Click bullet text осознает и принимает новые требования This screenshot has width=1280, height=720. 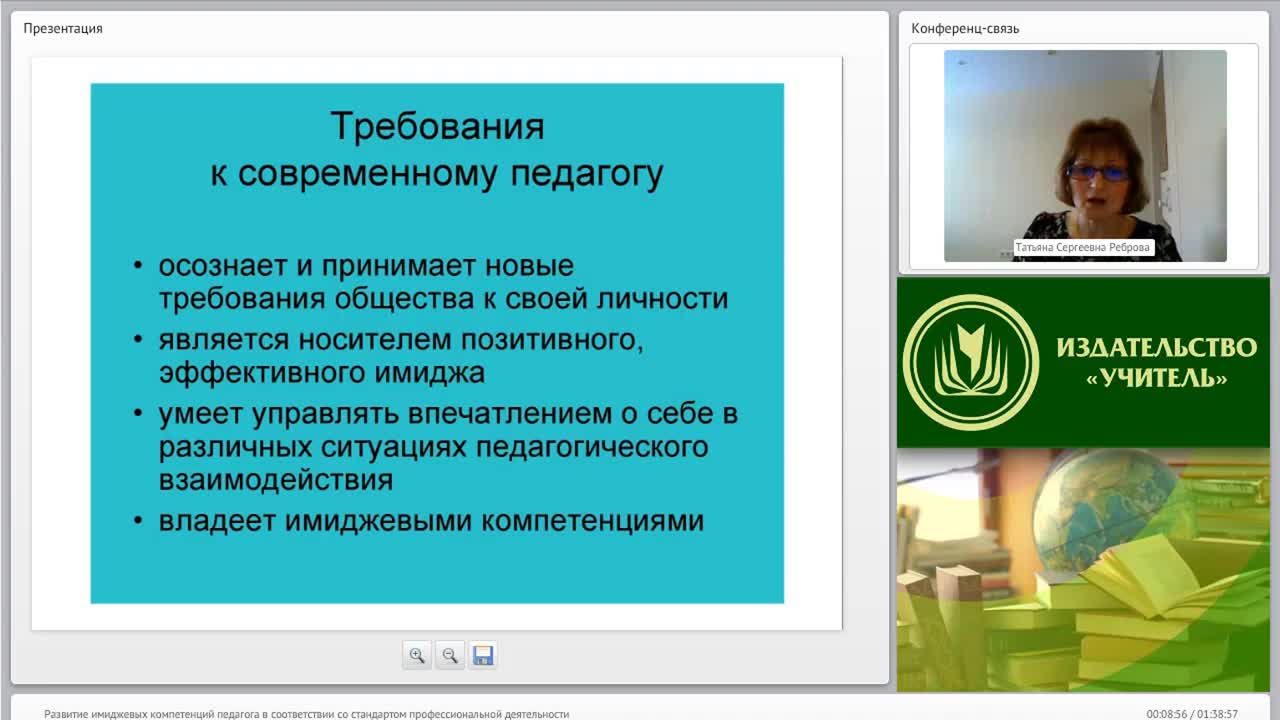click(443, 282)
